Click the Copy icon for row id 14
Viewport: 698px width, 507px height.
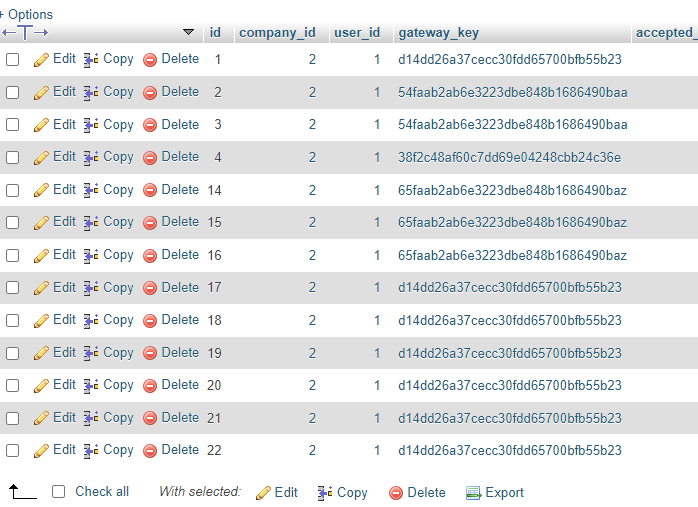(91, 191)
